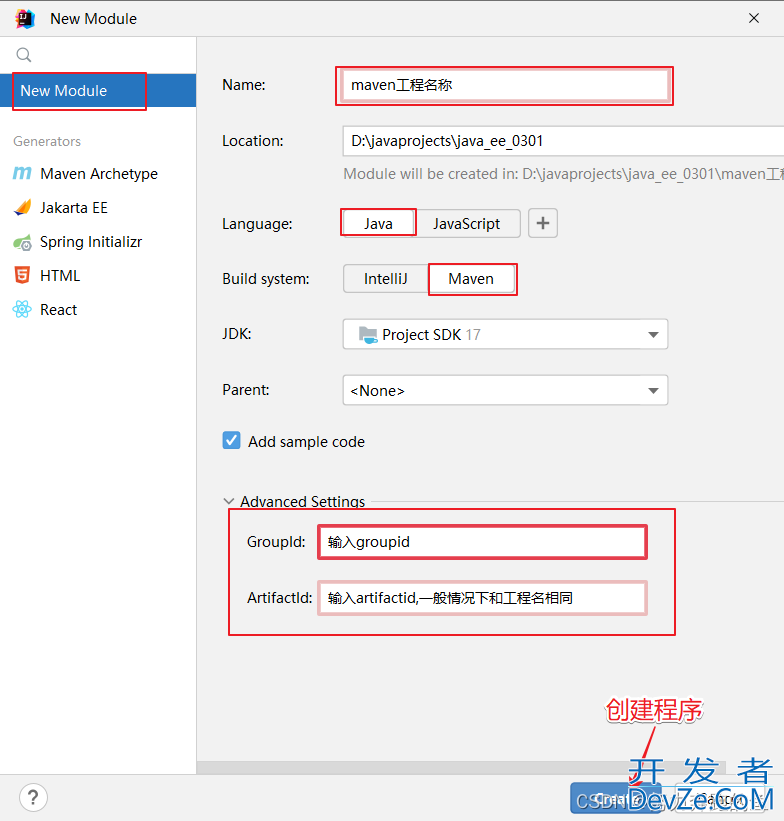Select Java as the language
The width and height of the screenshot is (784, 821).
click(378, 224)
